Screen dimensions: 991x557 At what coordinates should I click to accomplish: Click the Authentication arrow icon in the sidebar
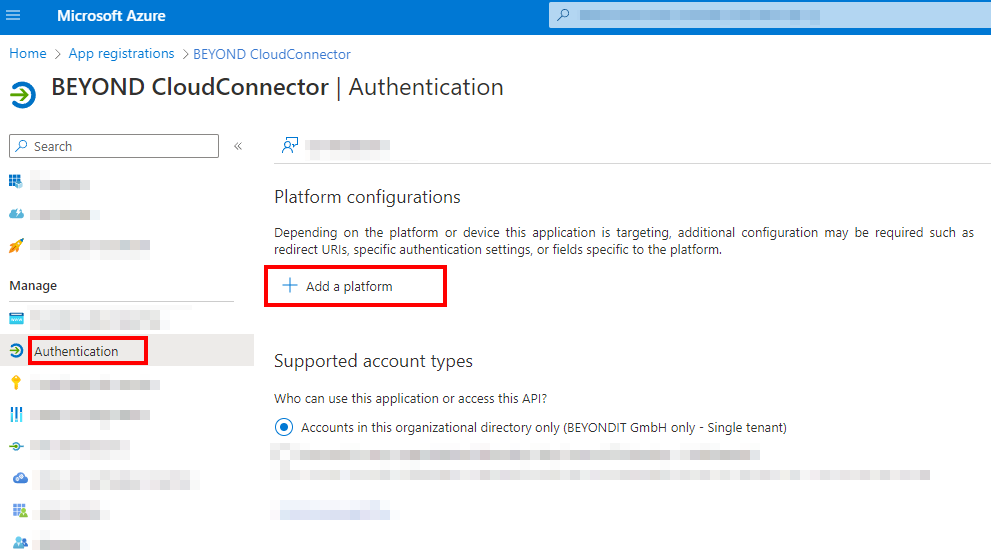pyautogui.click(x=16, y=351)
